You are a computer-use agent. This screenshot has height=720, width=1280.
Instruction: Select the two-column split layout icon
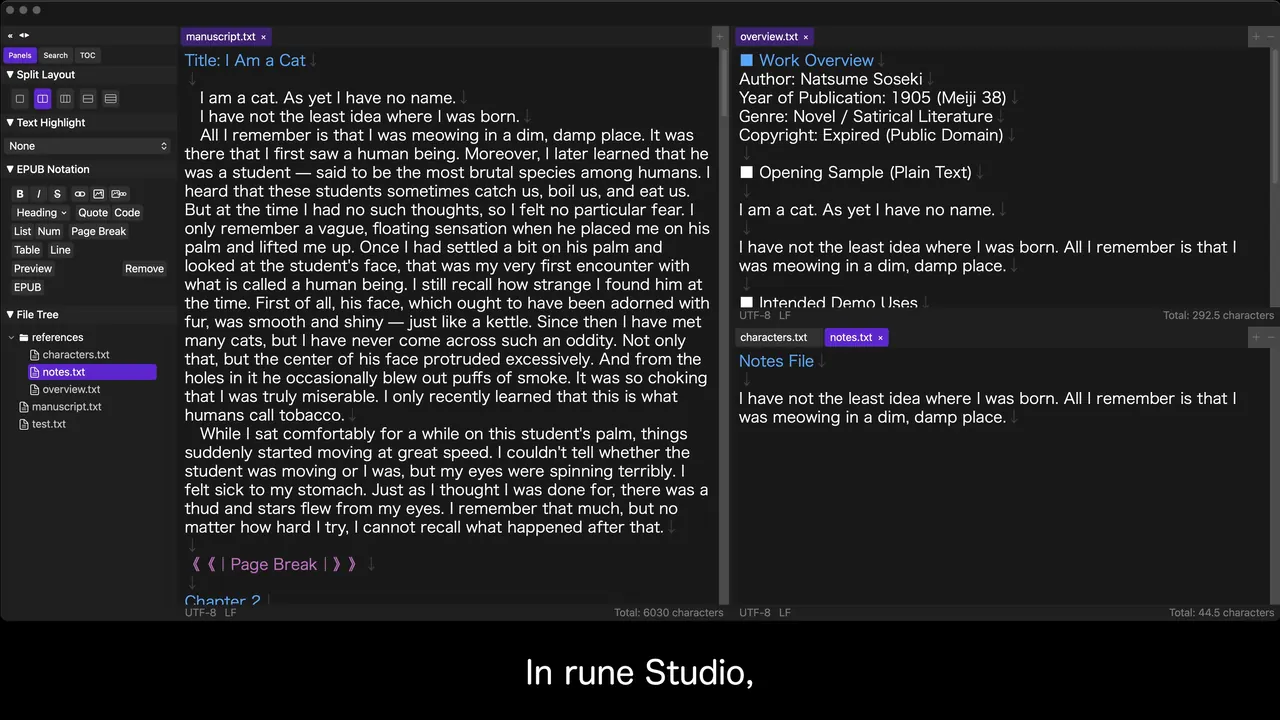click(x=42, y=99)
